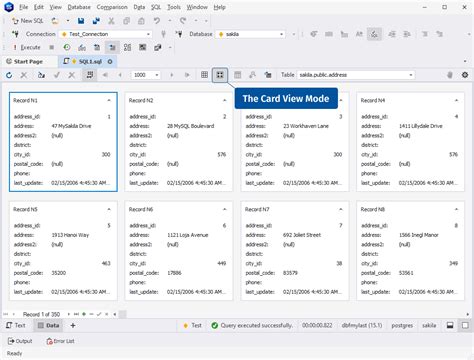Click the New SQL button
Image resolution: width=474 pixels, height=360 pixels.
[28, 21]
